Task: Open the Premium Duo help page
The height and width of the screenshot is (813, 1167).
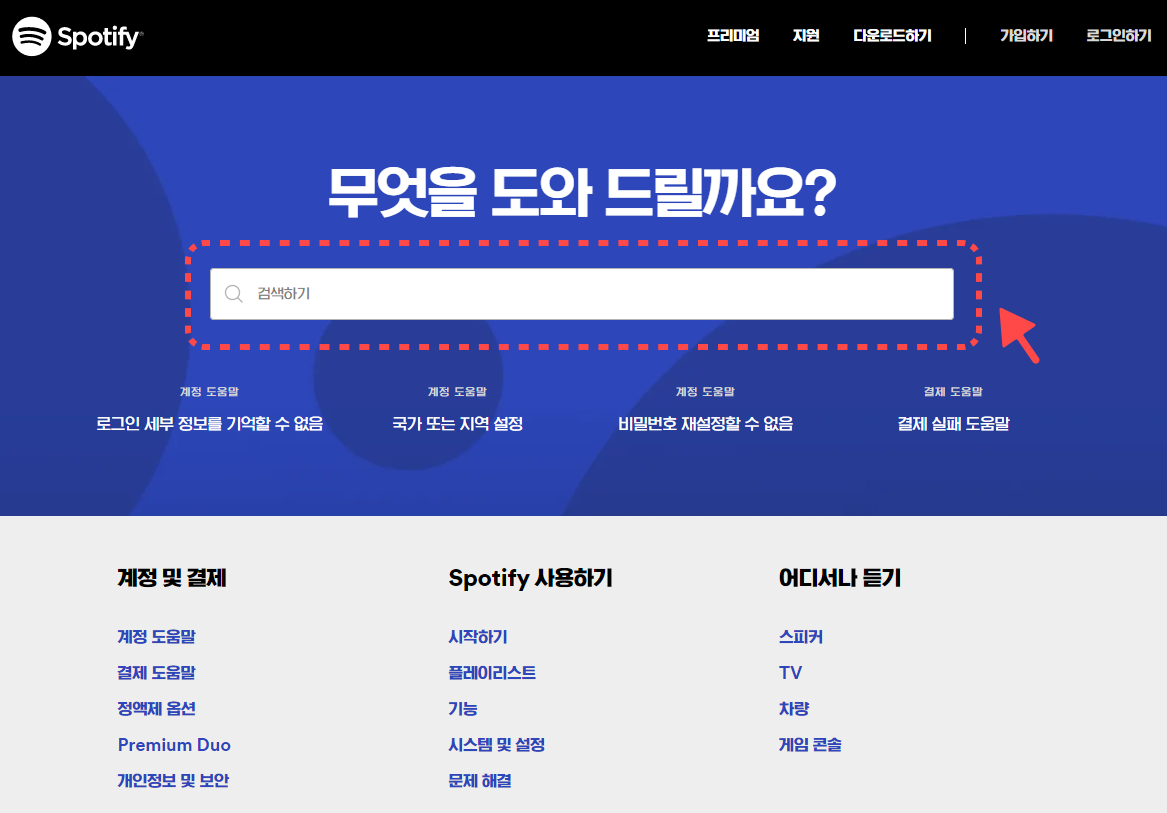Action: pos(174,745)
